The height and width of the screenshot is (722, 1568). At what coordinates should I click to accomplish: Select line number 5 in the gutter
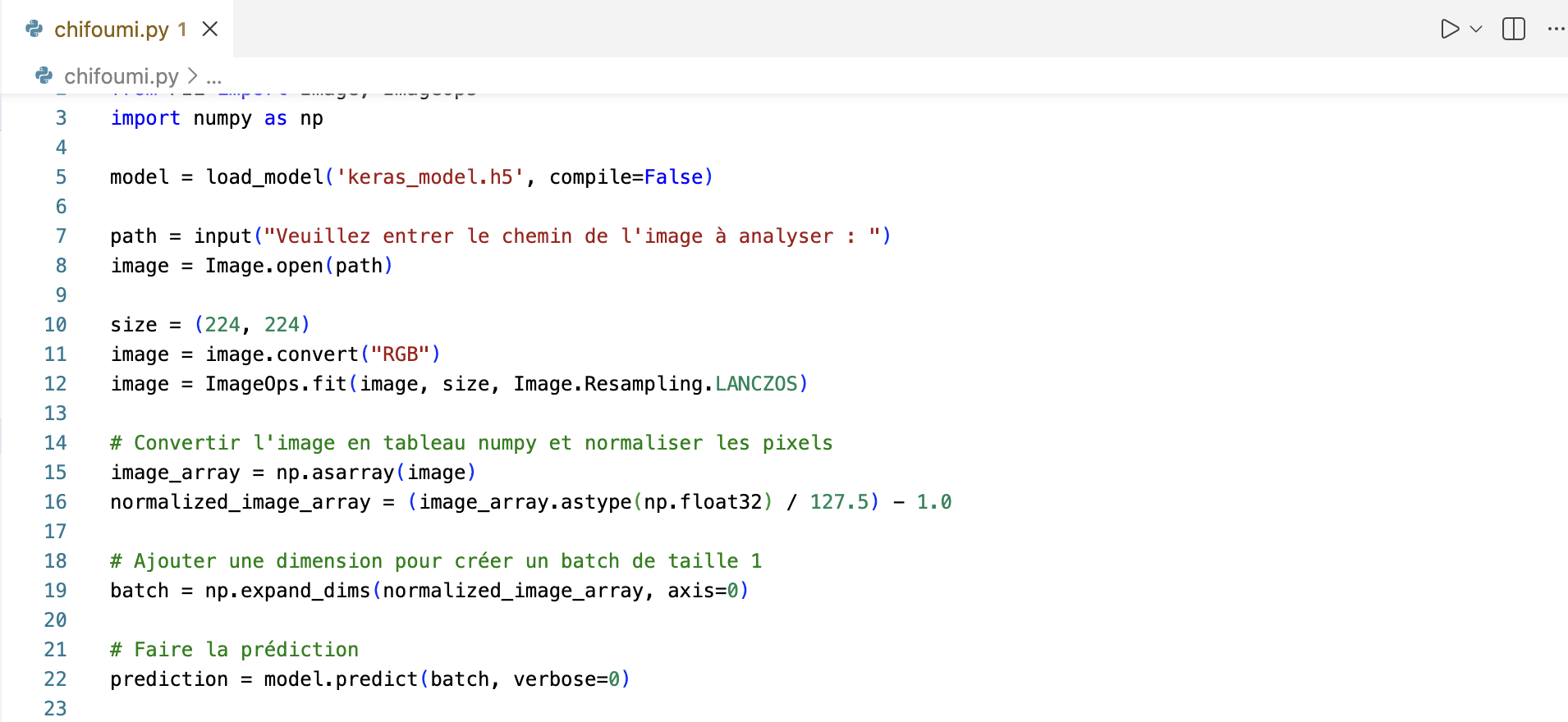coord(61,177)
